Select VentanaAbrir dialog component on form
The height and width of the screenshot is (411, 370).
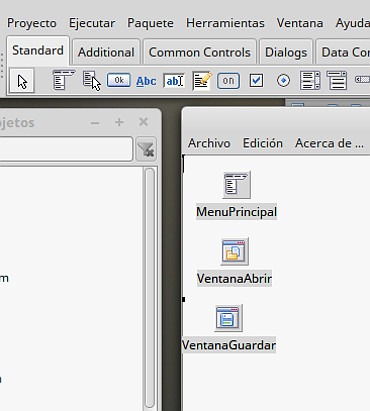click(234, 252)
